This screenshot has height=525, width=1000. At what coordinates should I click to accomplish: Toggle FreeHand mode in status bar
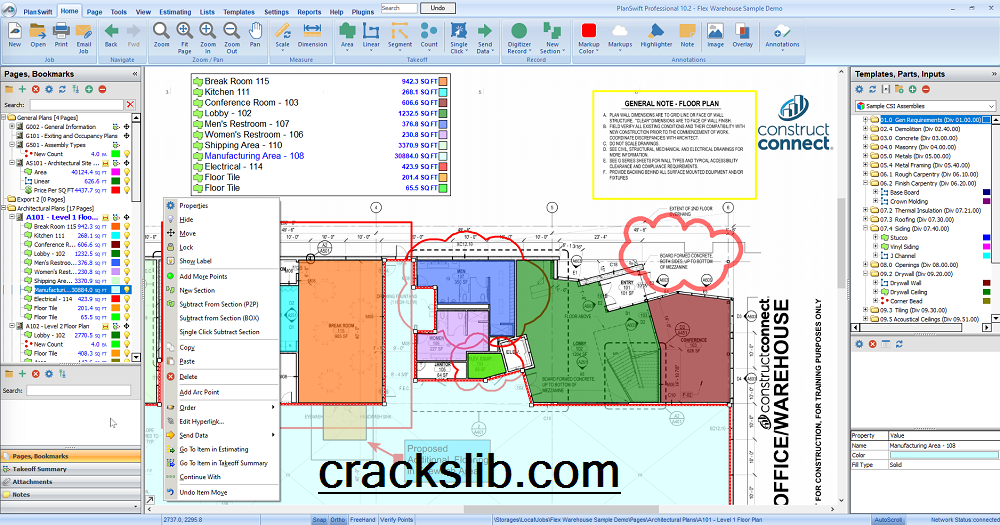(363, 520)
